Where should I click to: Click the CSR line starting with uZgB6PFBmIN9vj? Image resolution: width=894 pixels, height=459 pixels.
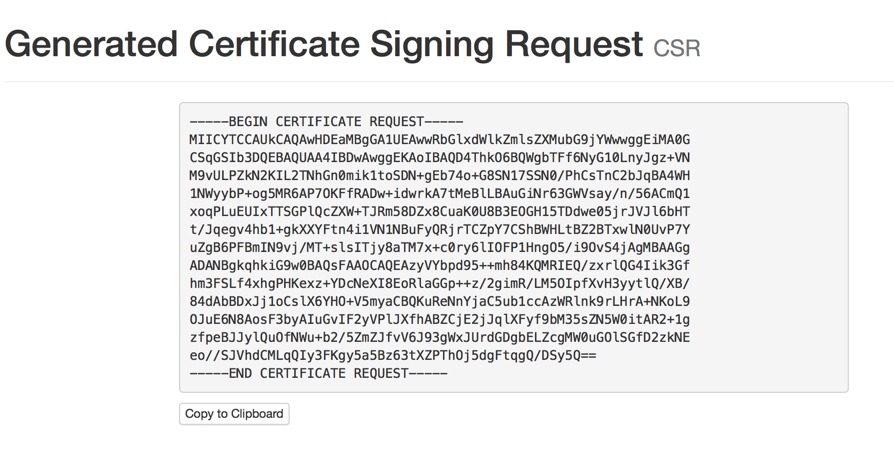(x=439, y=248)
